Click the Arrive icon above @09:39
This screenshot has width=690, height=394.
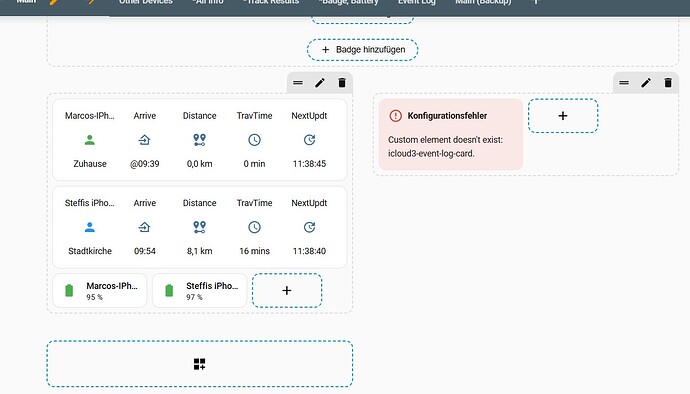pos(144,140)
